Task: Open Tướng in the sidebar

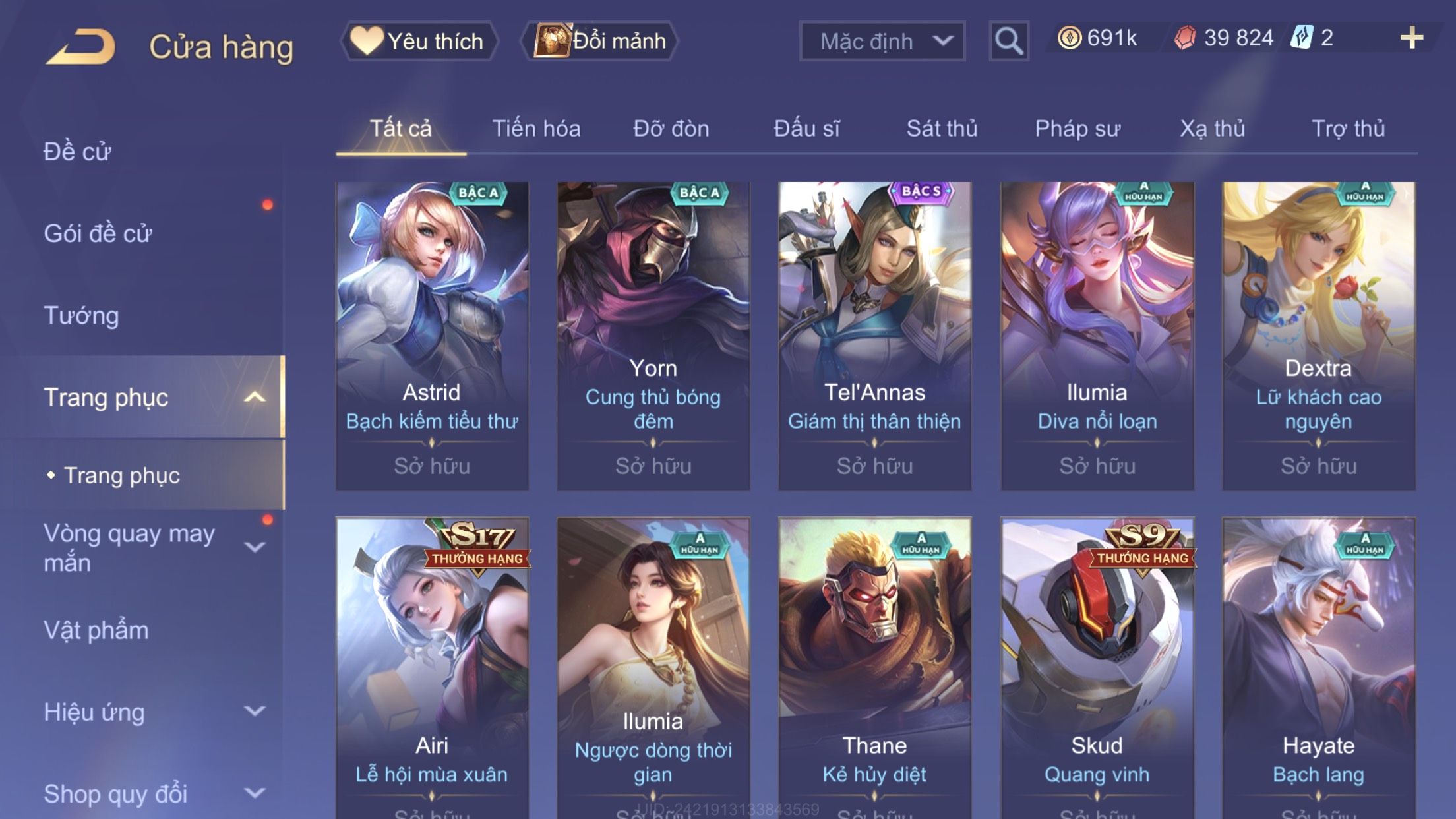Action: coord(81,315)
